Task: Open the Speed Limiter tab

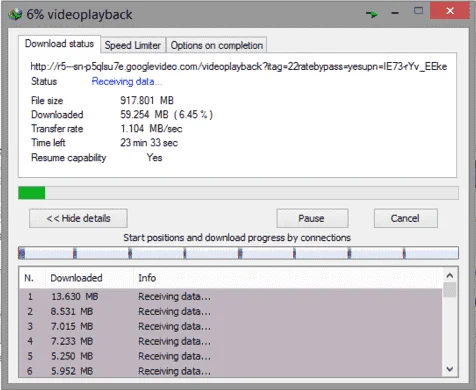Action: 133,45
